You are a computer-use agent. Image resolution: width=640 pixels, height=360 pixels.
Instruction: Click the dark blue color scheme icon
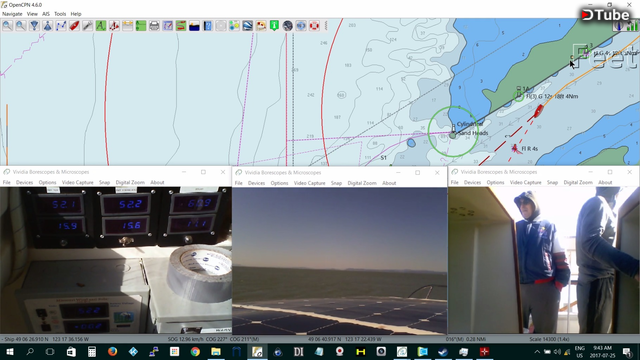(194, 26)
